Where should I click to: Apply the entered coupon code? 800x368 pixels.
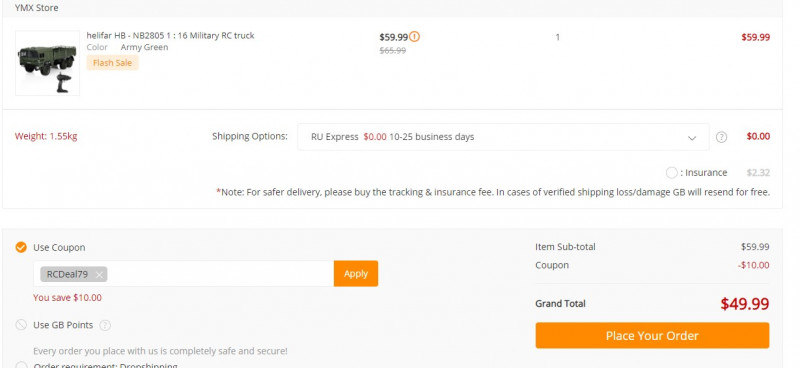356,274
